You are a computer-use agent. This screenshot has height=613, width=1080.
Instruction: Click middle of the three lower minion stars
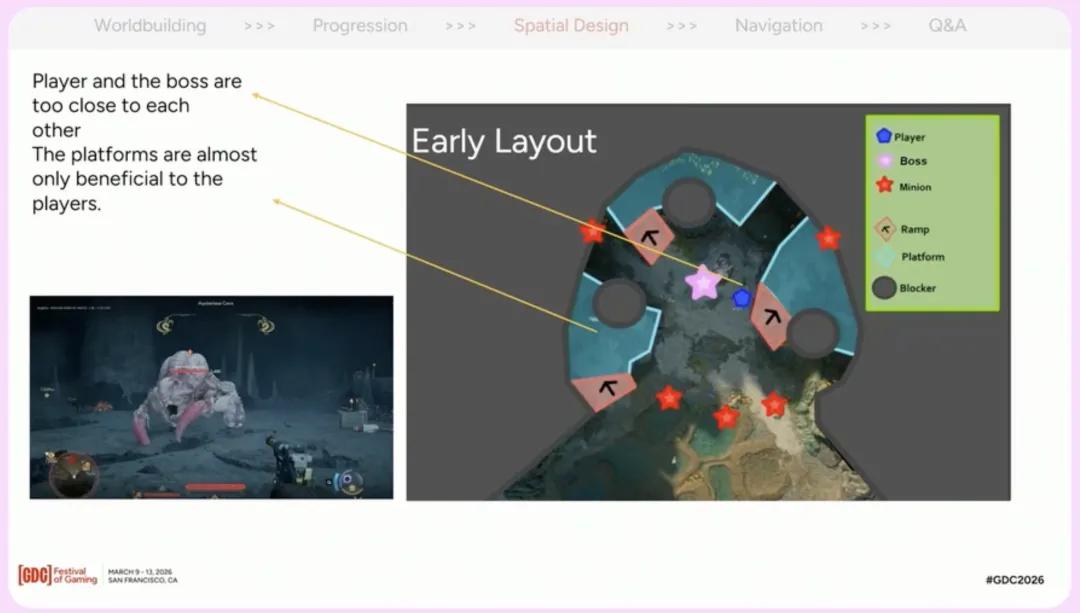point(726,416)
